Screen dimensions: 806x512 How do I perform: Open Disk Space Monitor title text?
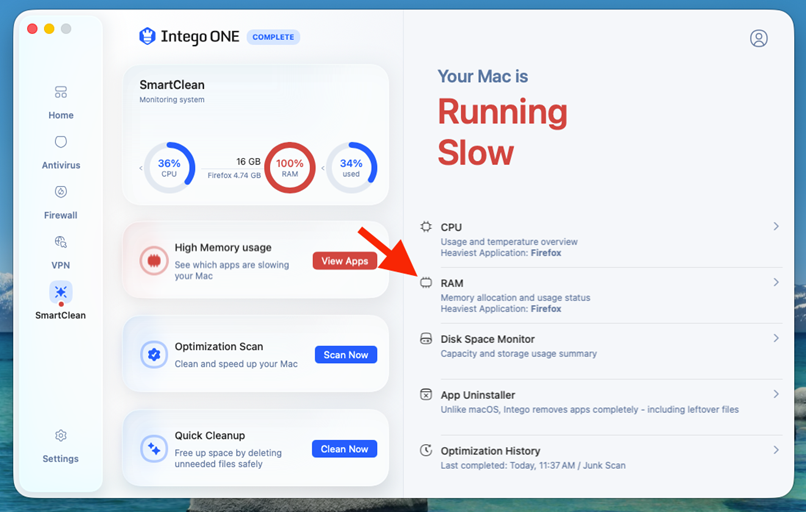tap(487, 339)
